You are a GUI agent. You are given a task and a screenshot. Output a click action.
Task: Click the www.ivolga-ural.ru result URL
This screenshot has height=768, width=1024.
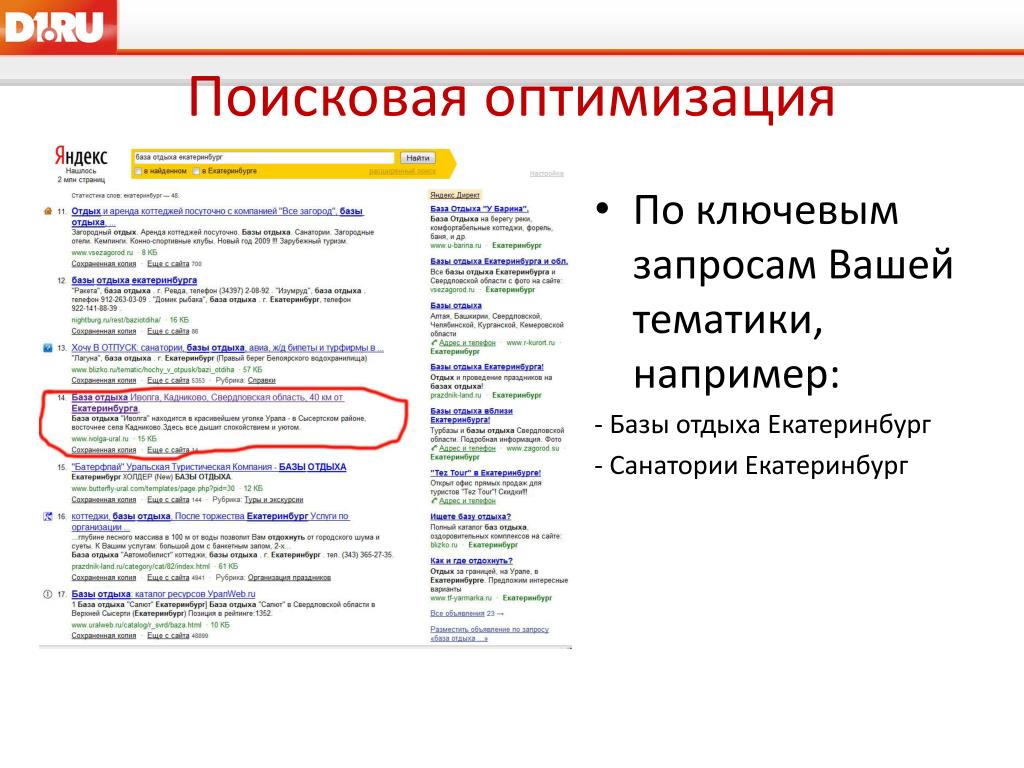[x=100, y=439]
